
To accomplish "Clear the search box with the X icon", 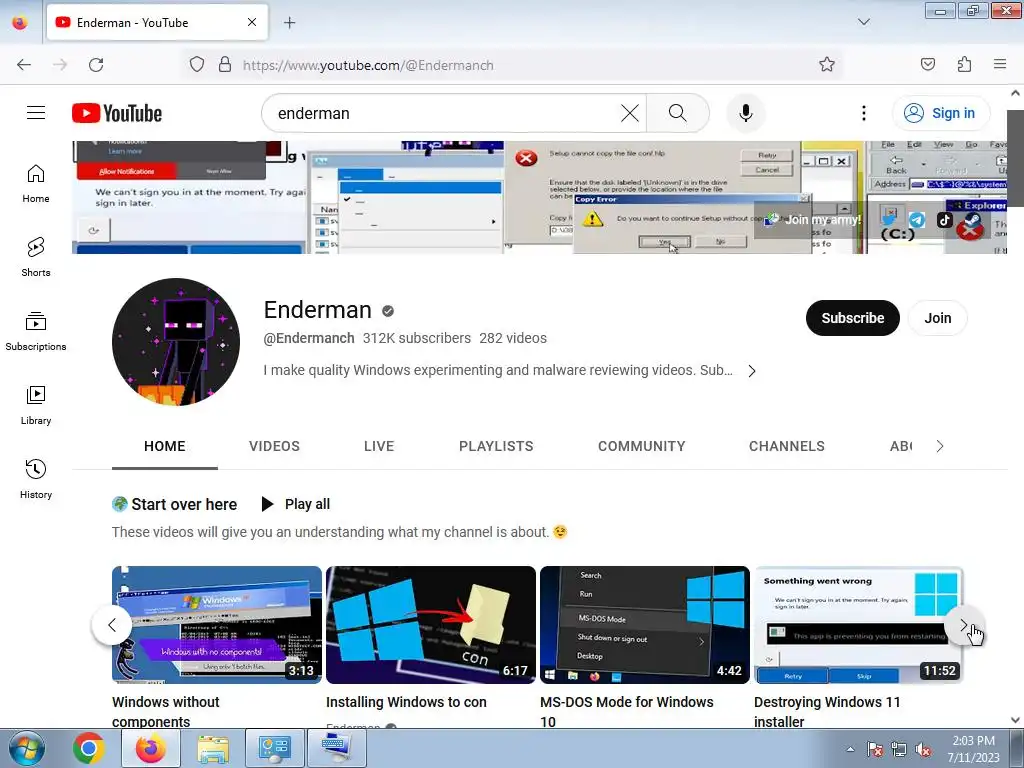I will pos(630,113).
